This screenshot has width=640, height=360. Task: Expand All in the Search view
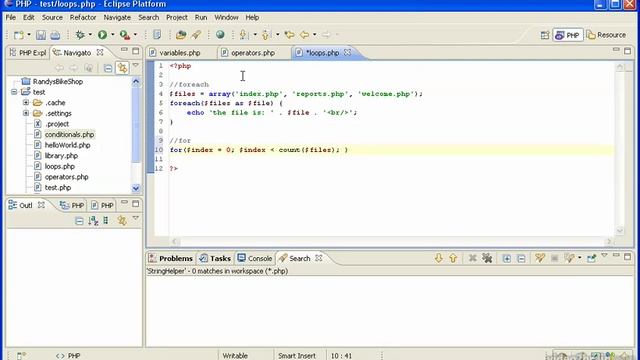point(507,258)
